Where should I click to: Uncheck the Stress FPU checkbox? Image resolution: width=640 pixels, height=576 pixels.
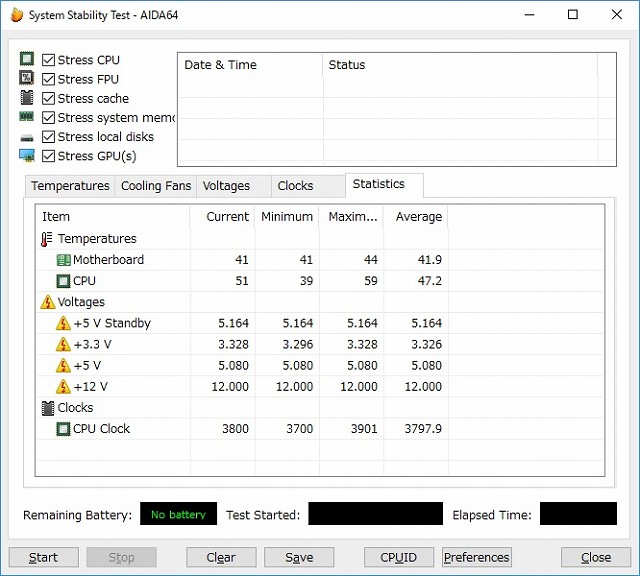click(48, 79)
